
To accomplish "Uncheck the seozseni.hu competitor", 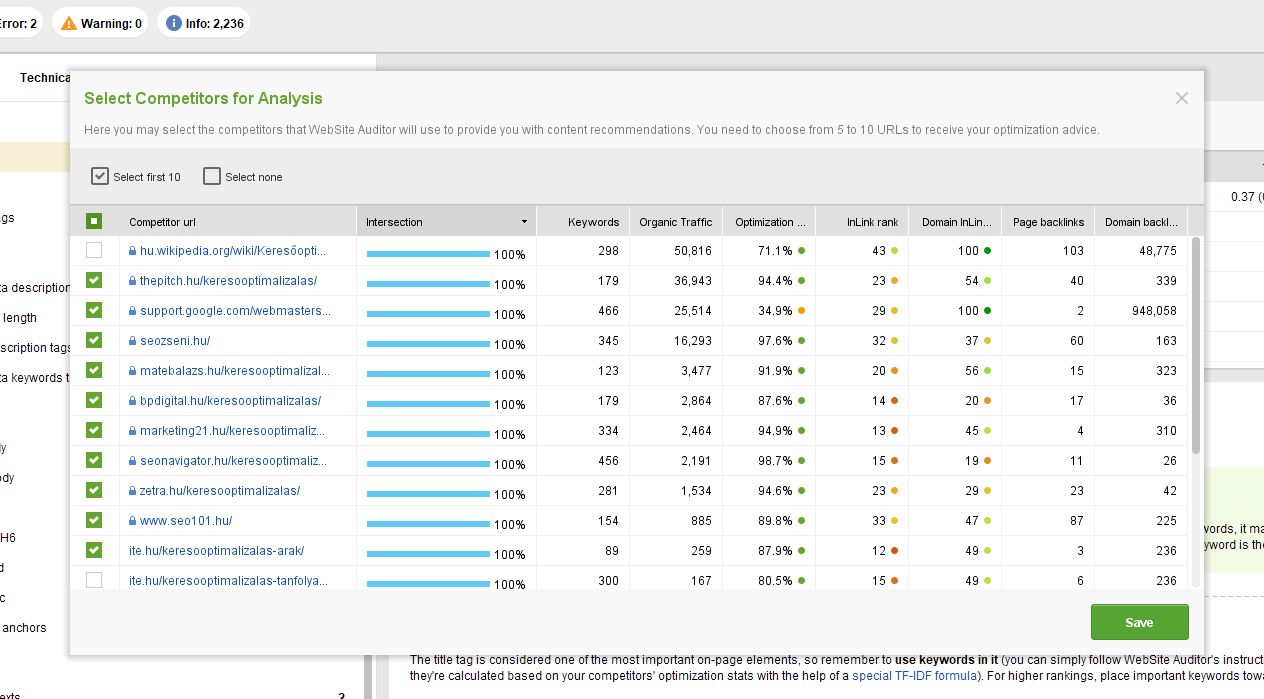I will 94,340.
